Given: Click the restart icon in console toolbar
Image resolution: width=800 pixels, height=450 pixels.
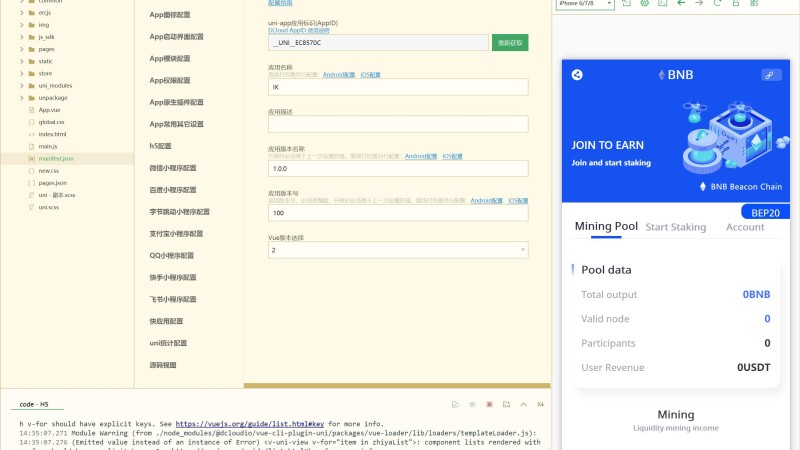Looking at the screenshot, I should tap(472, 404).
